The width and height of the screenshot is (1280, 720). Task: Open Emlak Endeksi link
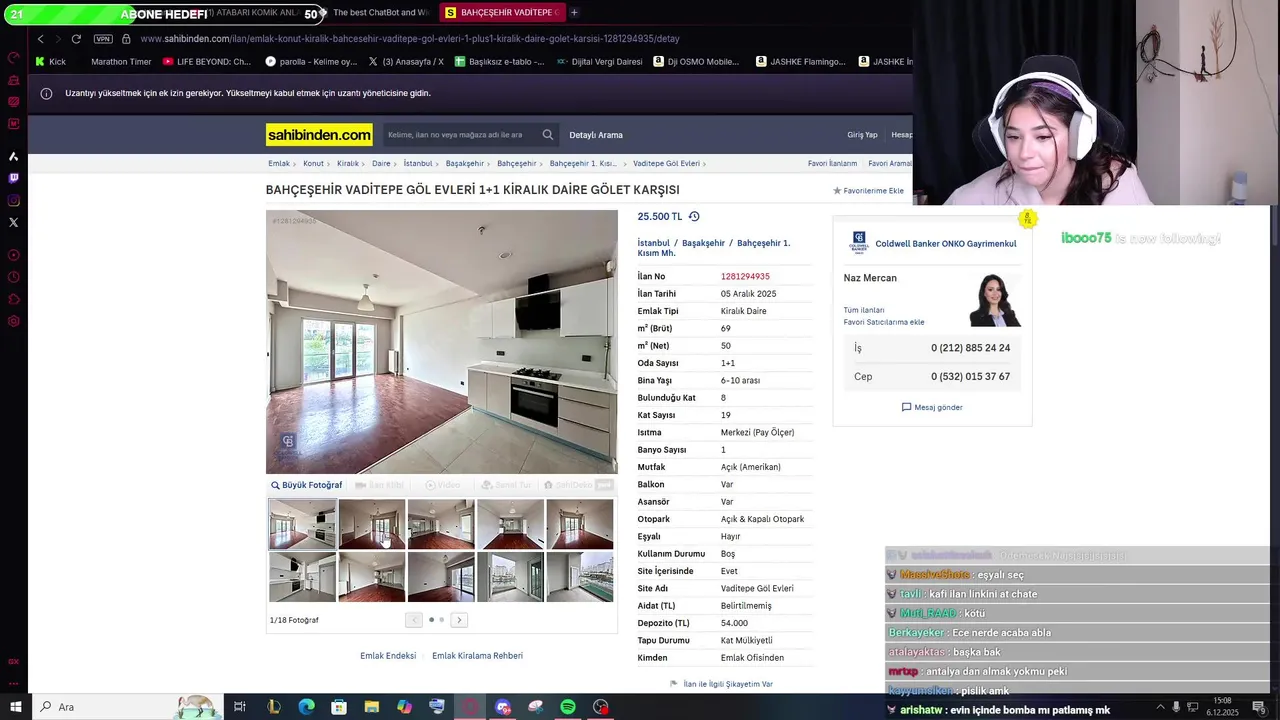pyautogui.click(x=388, y=656)
